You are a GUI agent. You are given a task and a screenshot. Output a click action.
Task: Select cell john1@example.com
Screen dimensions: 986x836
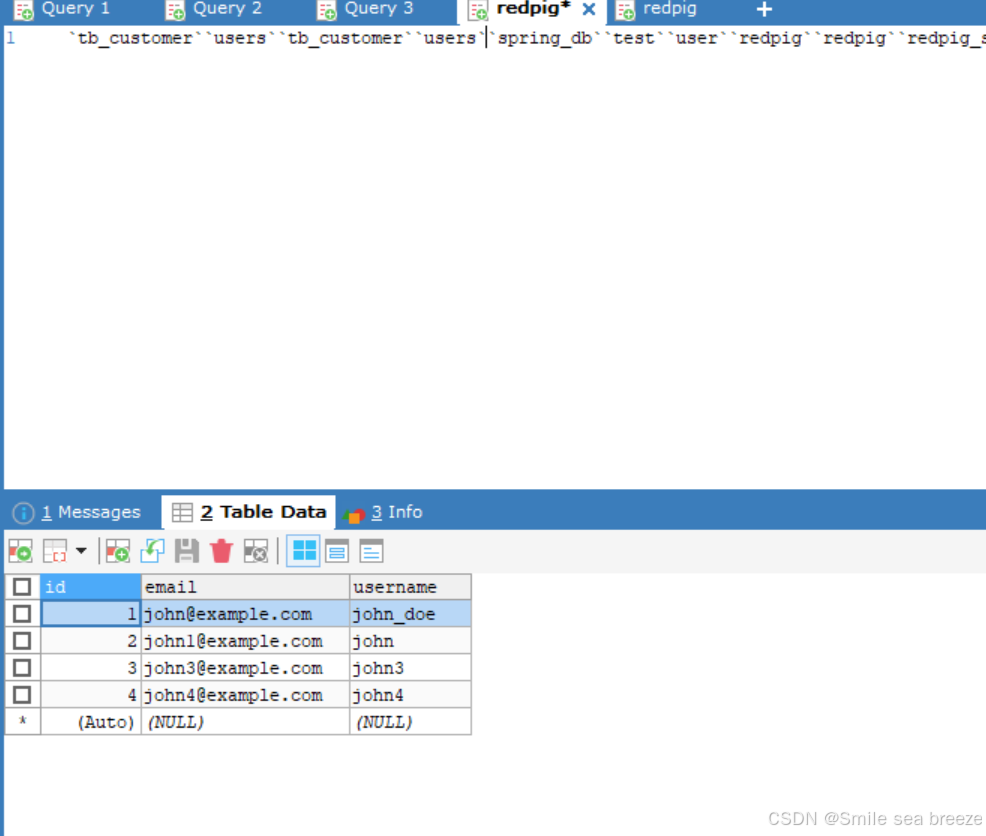tap(245, 641)
